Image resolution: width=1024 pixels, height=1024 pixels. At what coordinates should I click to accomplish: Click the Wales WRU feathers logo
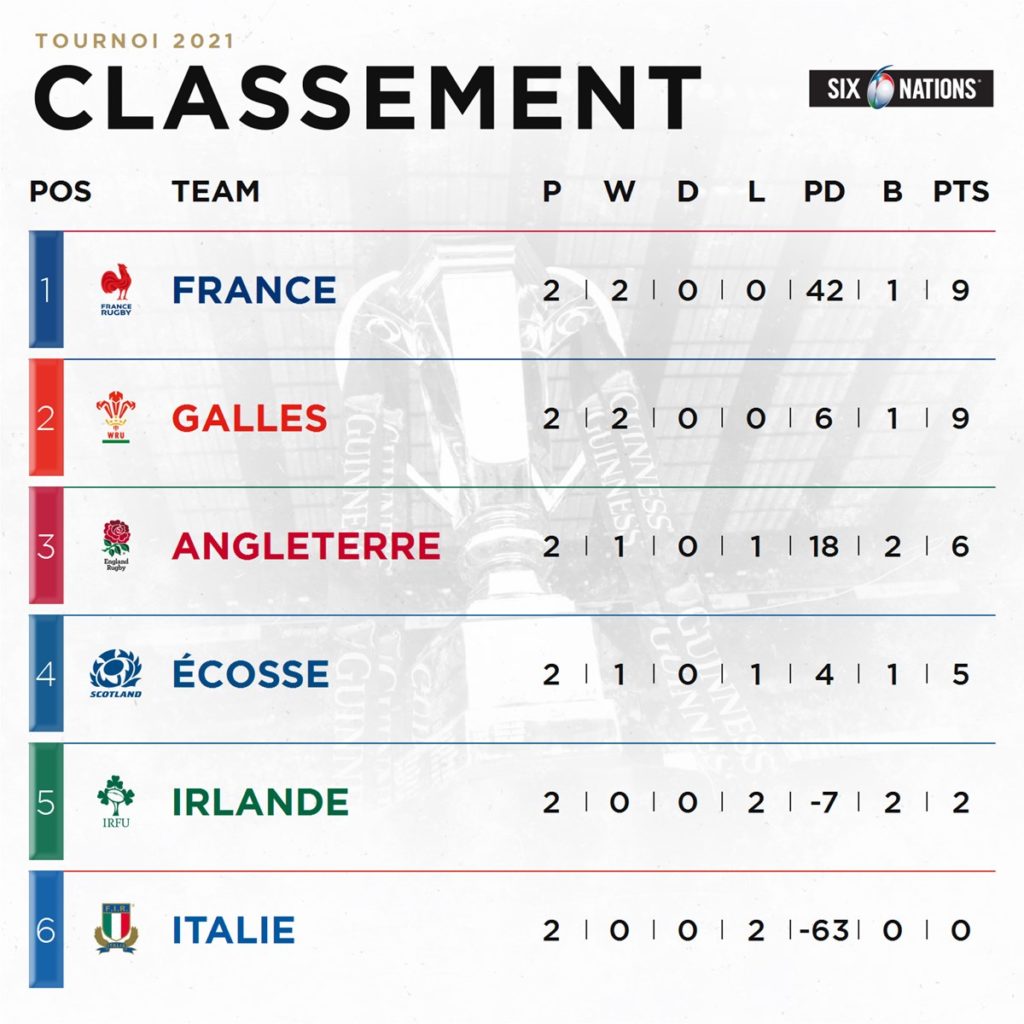coord(116,418)
